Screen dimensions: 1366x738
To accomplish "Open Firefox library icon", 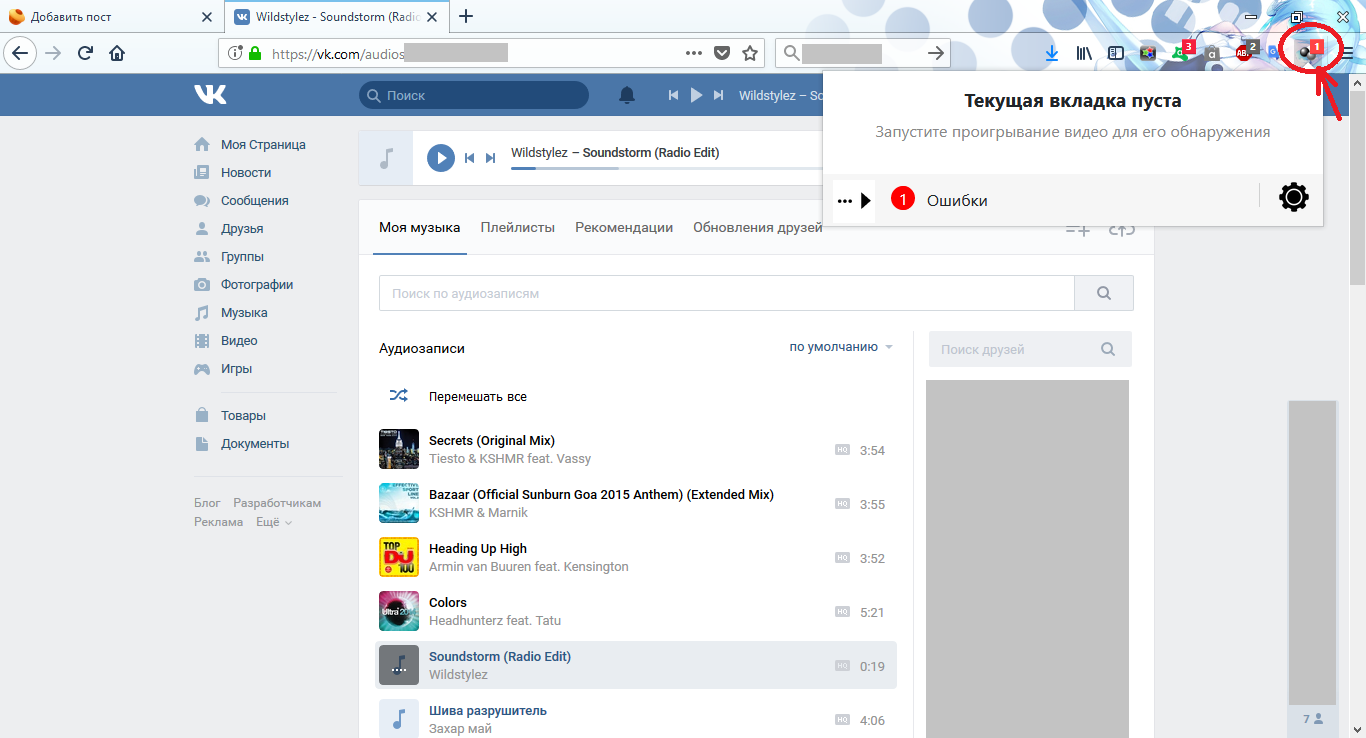I will point(1084,54).
